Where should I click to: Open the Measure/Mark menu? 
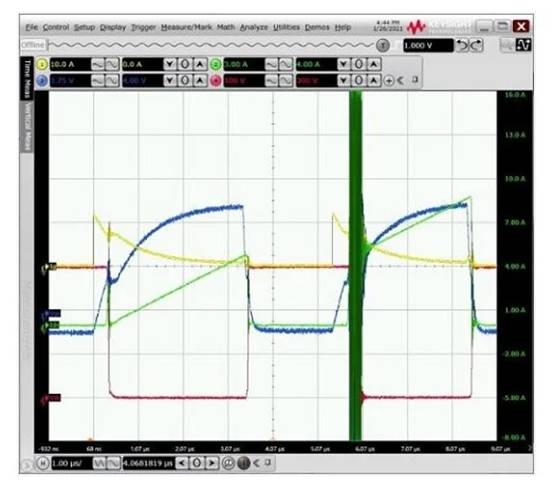[x=186, y=27]
